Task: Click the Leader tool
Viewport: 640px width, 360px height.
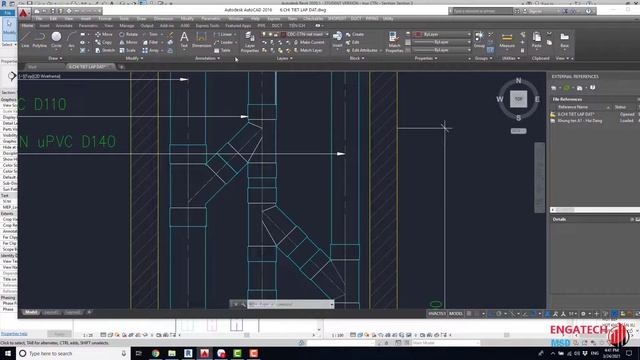Action: [x=224, y=42]
